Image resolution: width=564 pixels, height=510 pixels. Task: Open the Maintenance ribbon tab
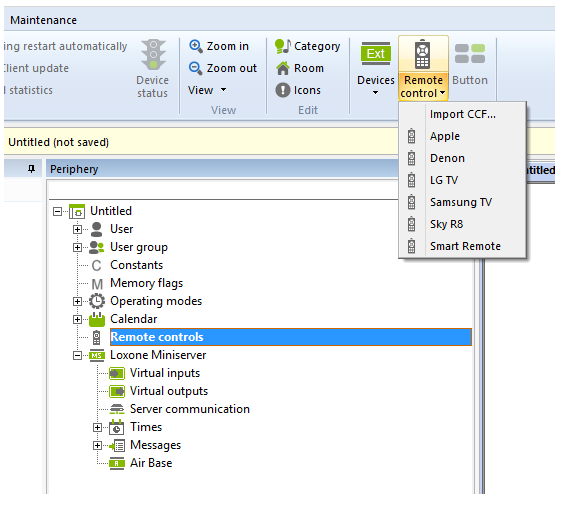[x=44, y=20]
